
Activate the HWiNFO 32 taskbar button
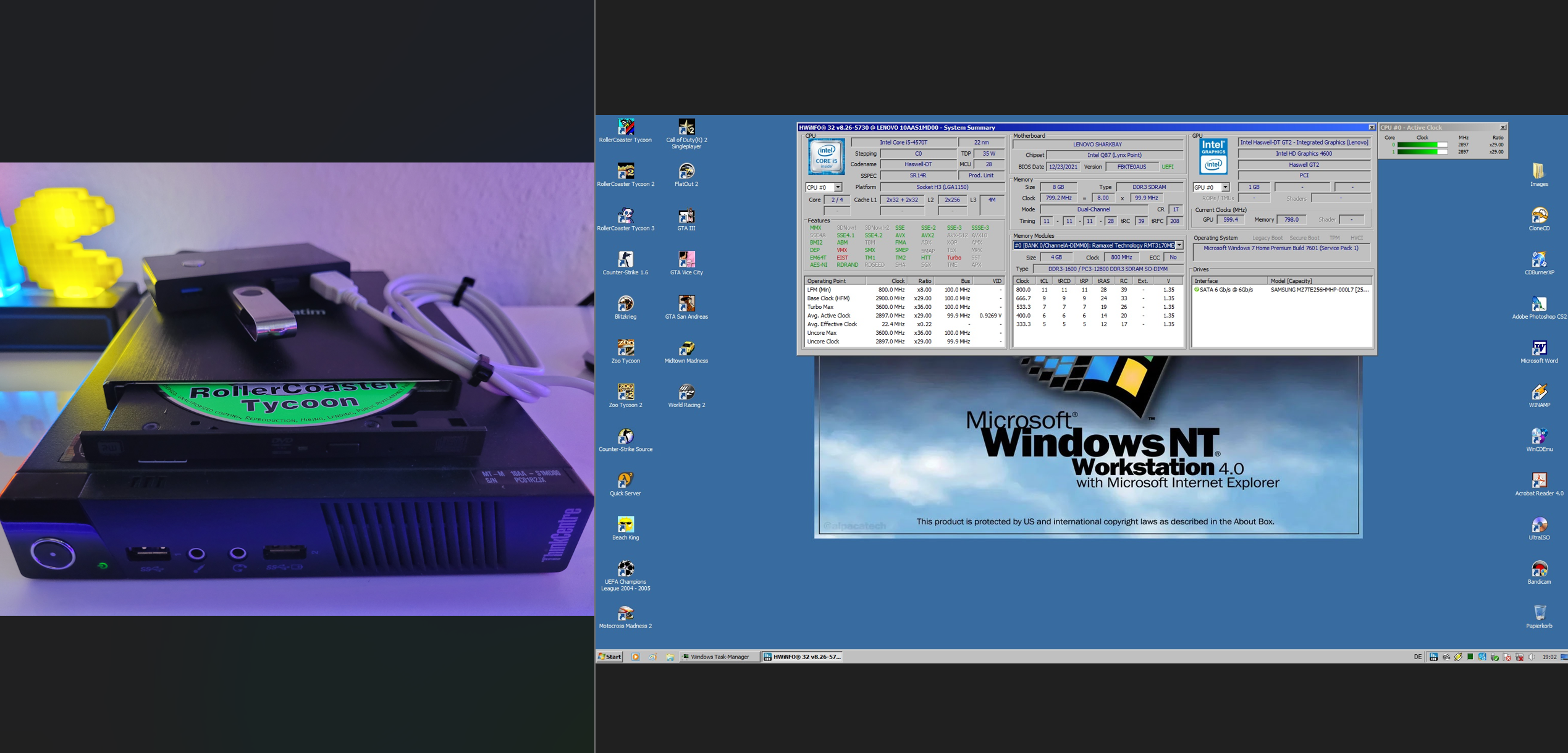coord(803,657)
